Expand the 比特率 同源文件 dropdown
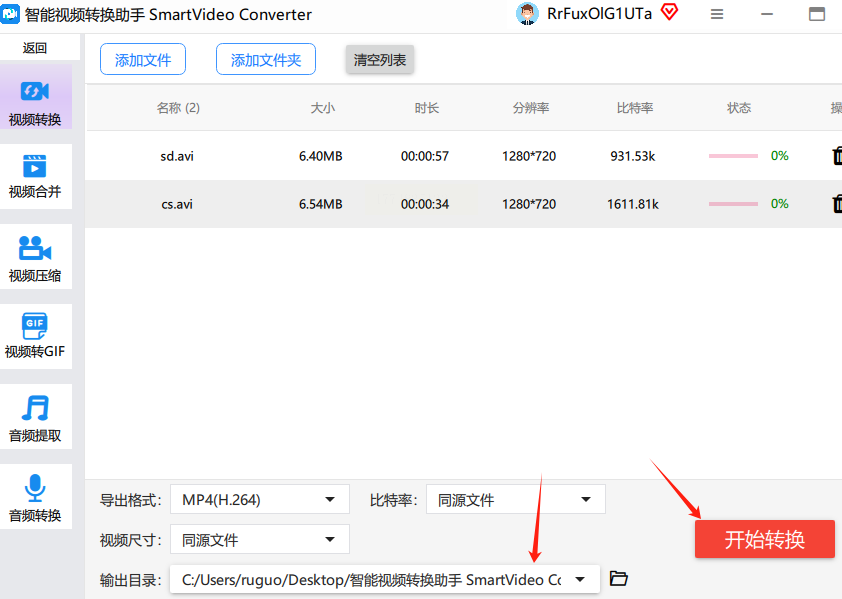842x599 pixels. point(516,500)
